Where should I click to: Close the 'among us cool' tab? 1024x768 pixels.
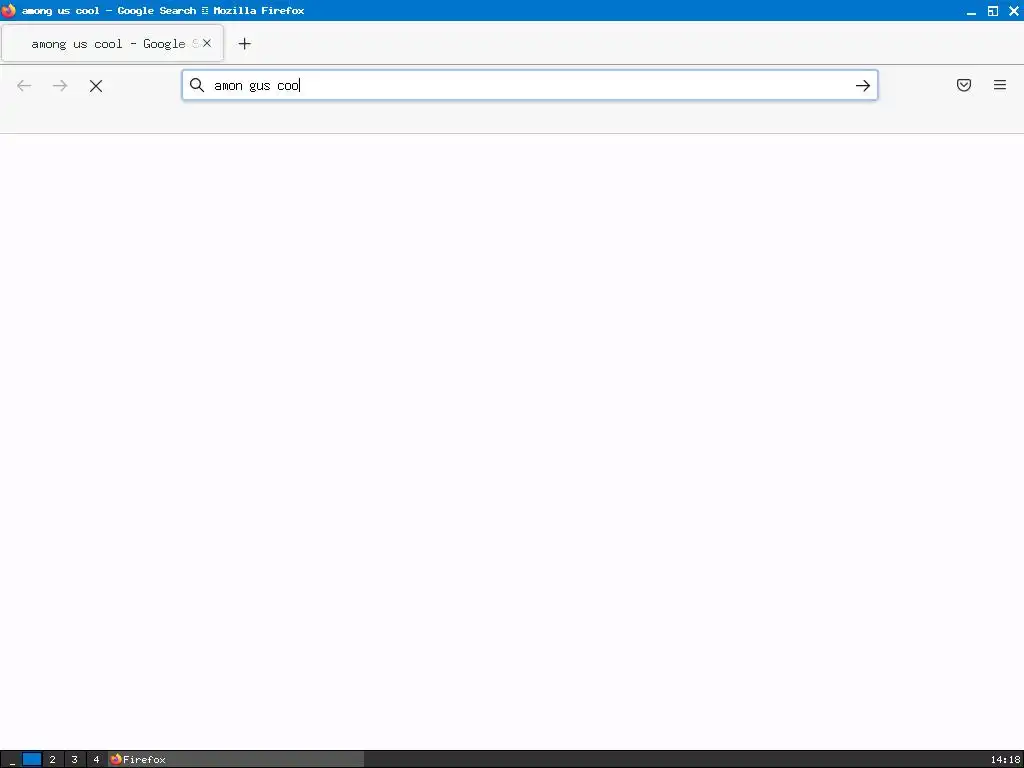[x=207, y=43]
